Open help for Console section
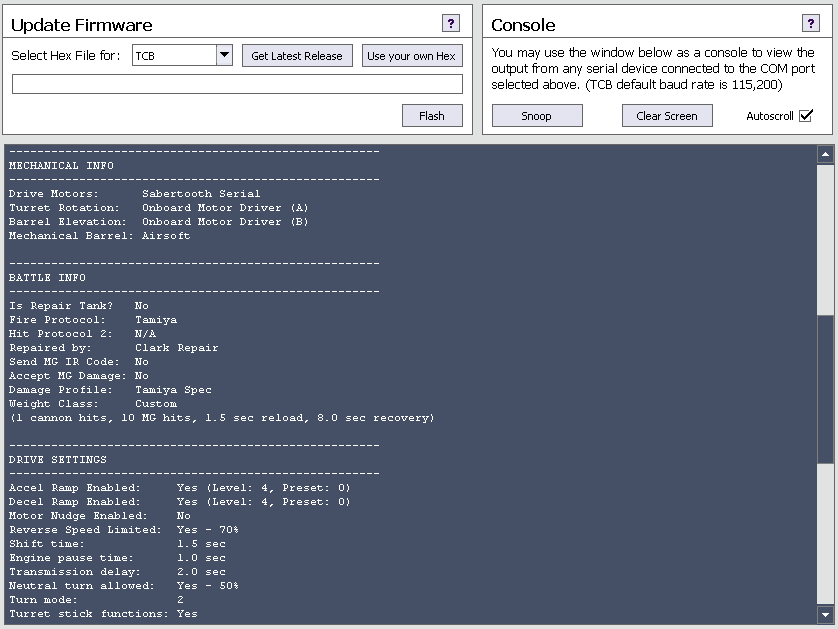838x629 pixels. pos(811,24)
